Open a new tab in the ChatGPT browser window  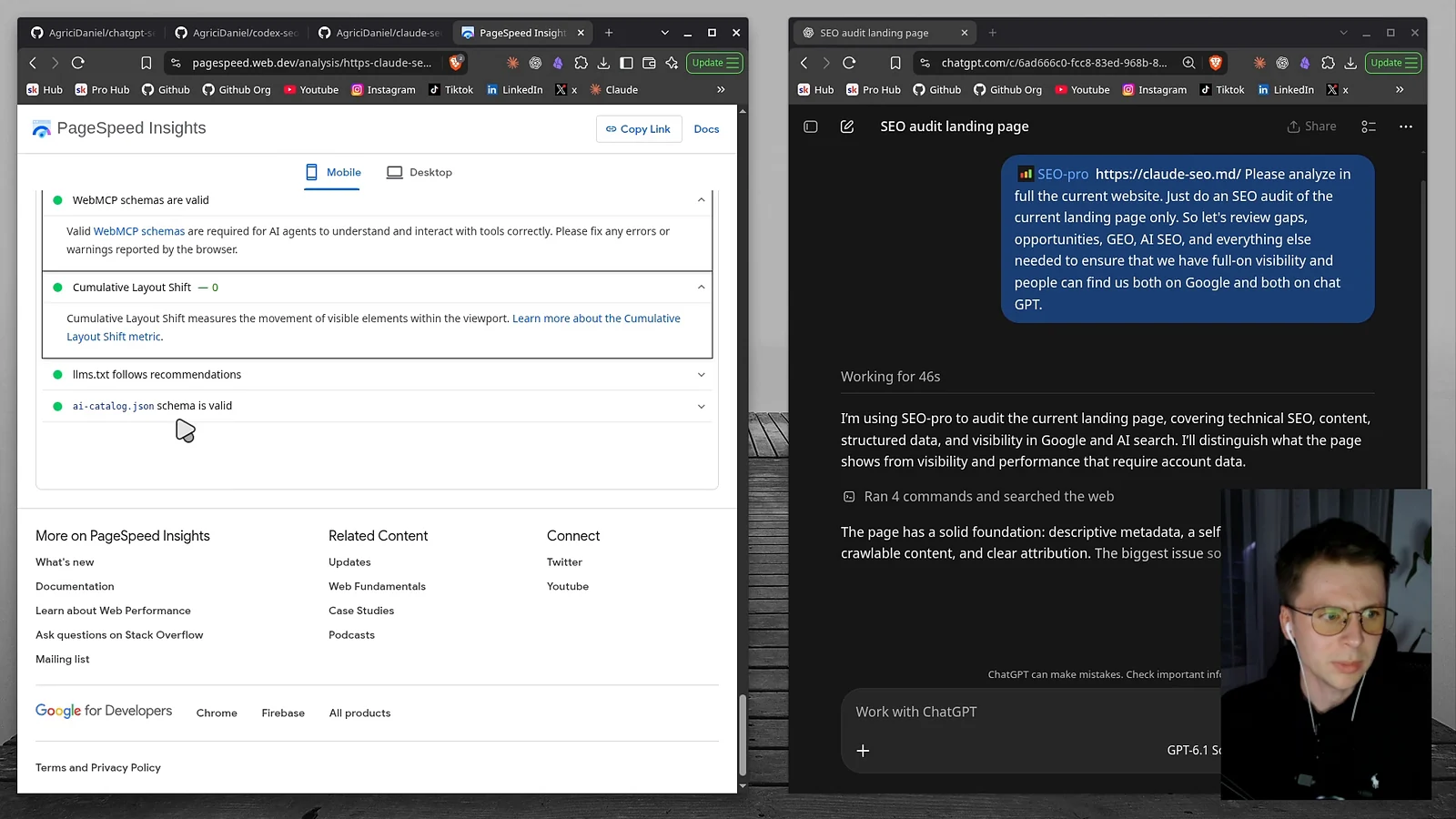pos(993,33)
